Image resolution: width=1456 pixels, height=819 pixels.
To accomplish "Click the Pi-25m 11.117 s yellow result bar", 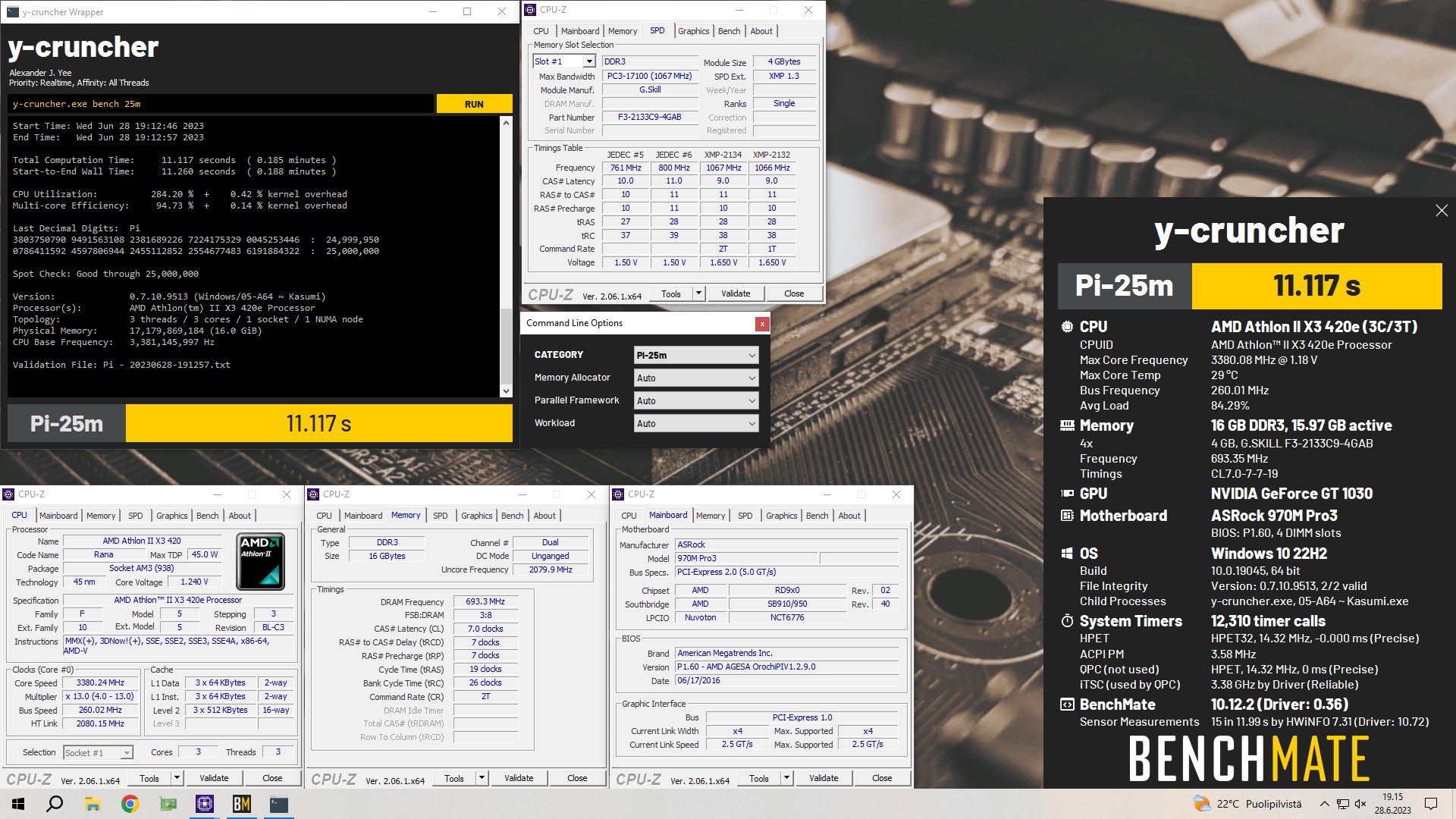I will [x=319, y=423].
